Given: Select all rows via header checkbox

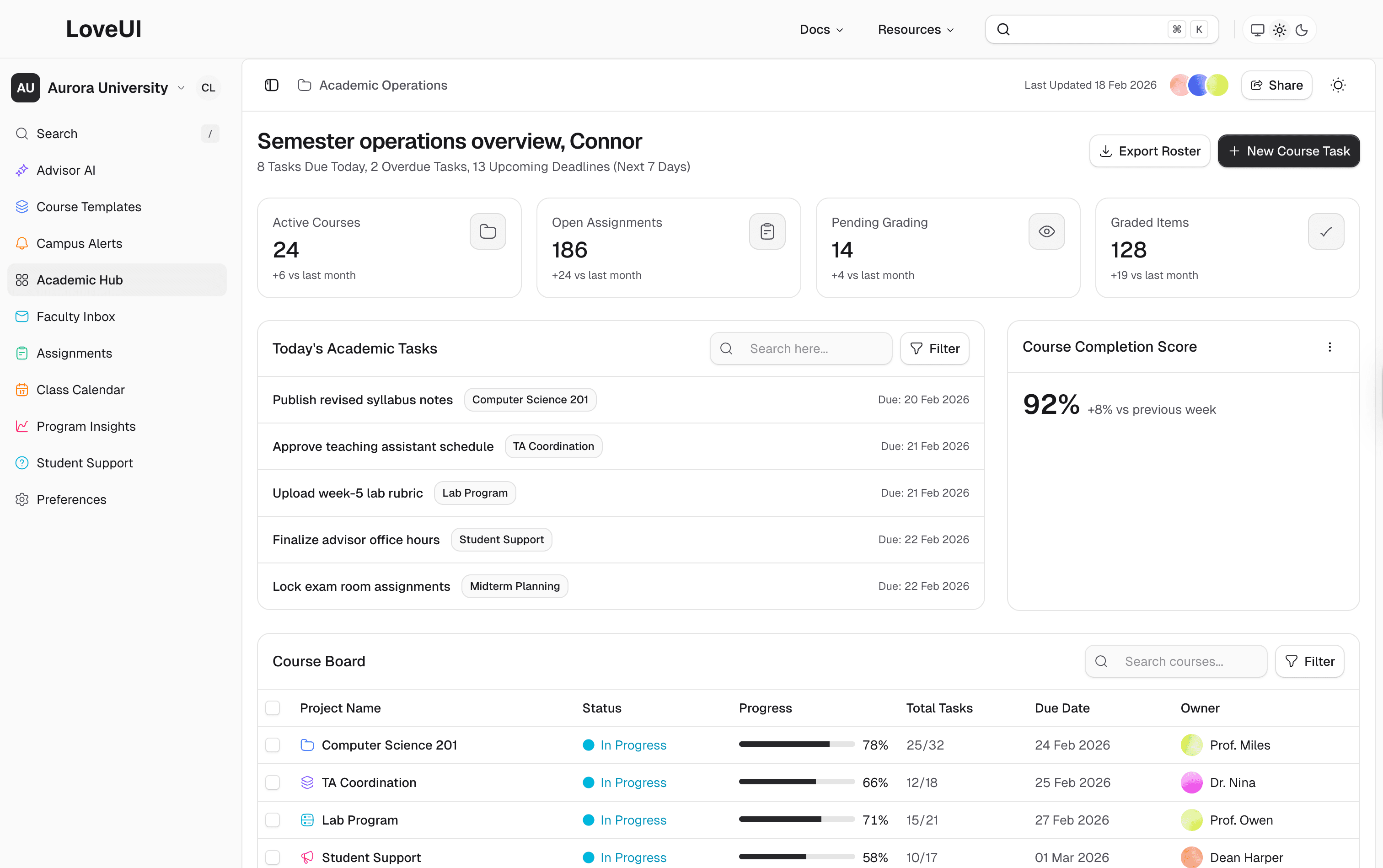Looking at the screenshot, I should 273,708.
